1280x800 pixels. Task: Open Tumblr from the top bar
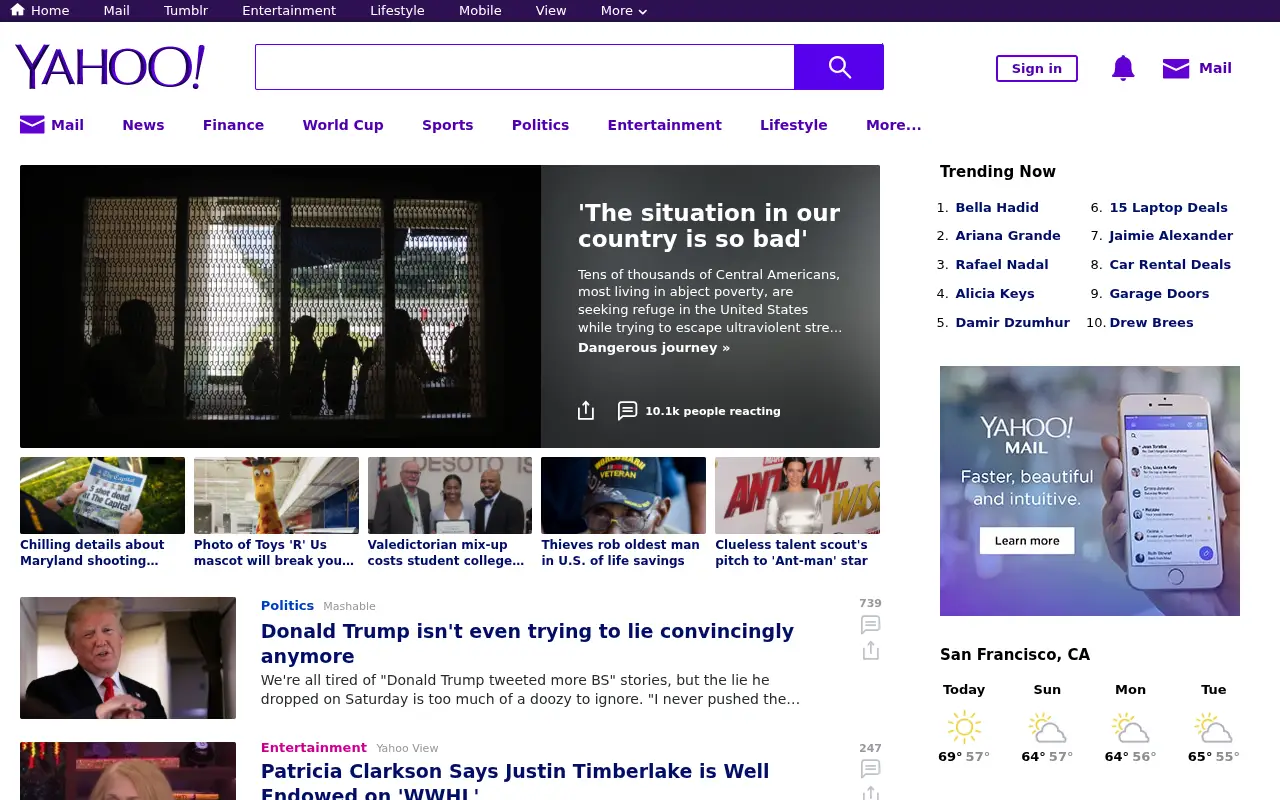coord(186,11)
